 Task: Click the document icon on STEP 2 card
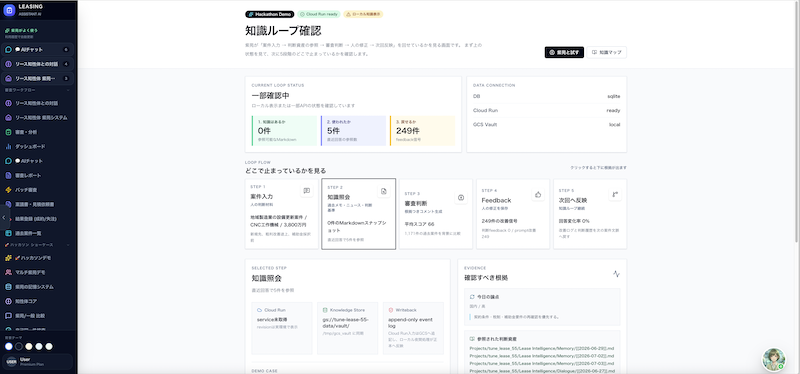384,191
